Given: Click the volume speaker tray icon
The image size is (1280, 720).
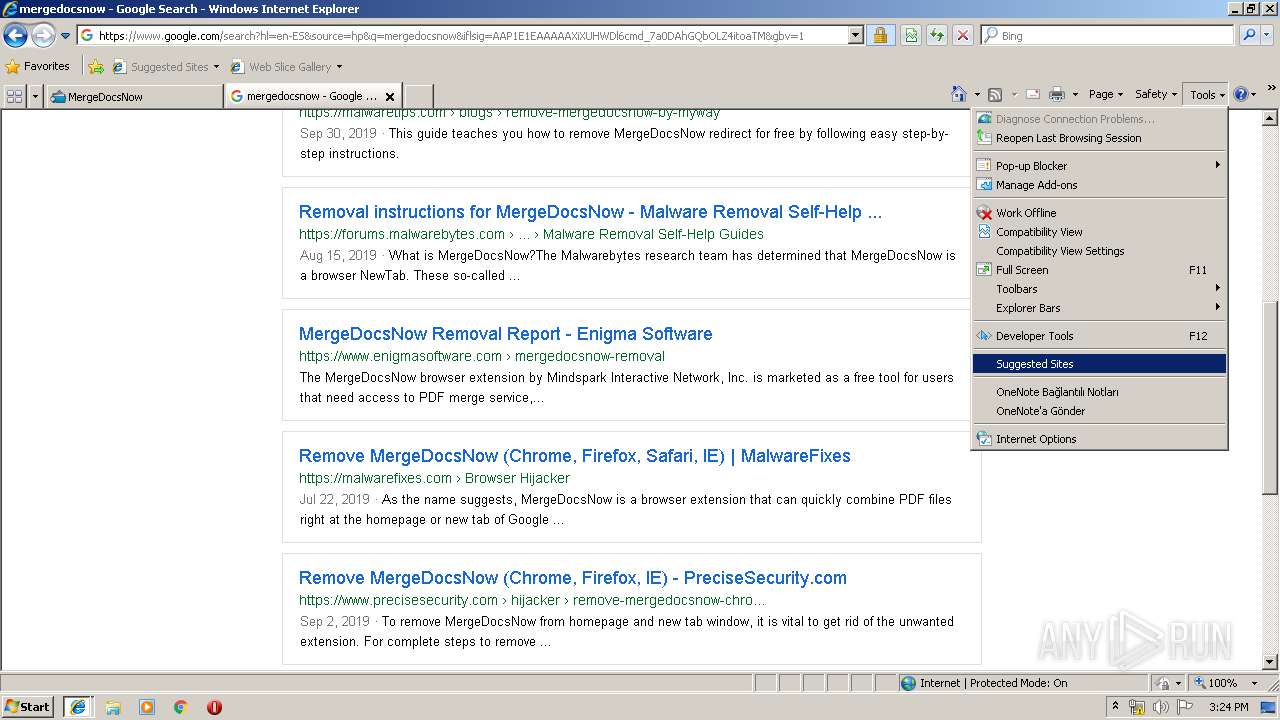Looking at the screenshot, I should 1161,707.
